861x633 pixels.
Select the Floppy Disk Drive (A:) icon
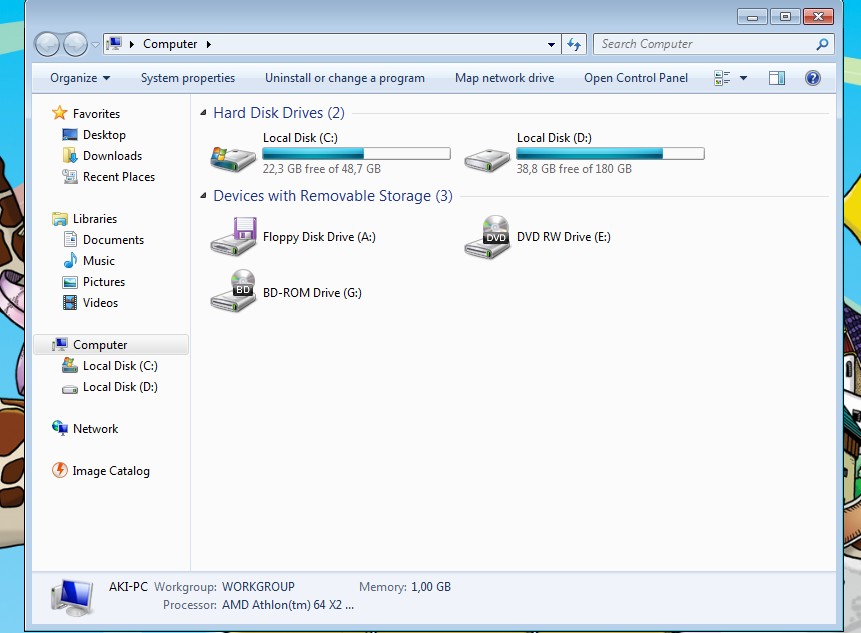coord(233,236)
